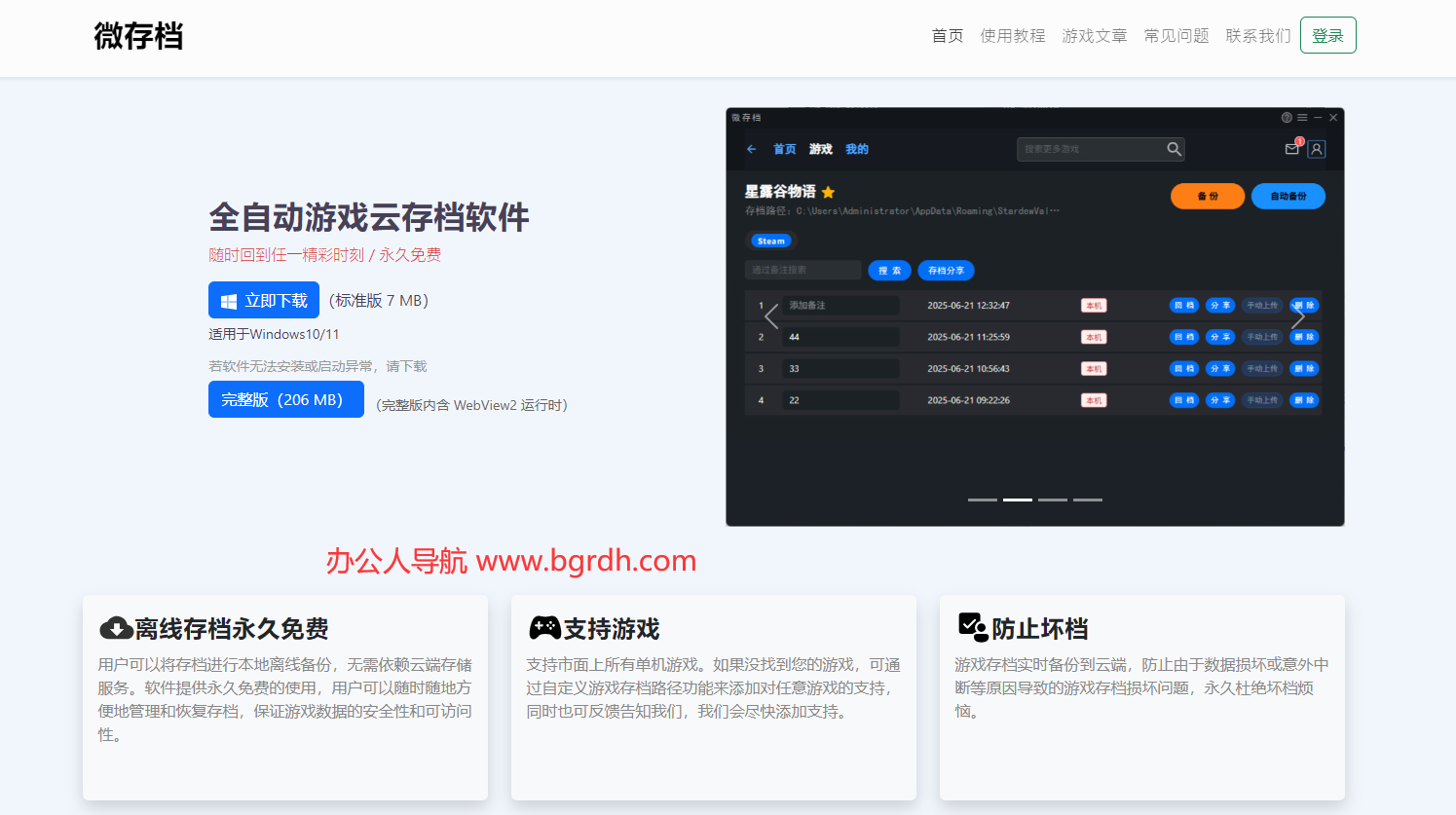
Task: Click 分享 on save 33 row
Action: (1220, 369)
